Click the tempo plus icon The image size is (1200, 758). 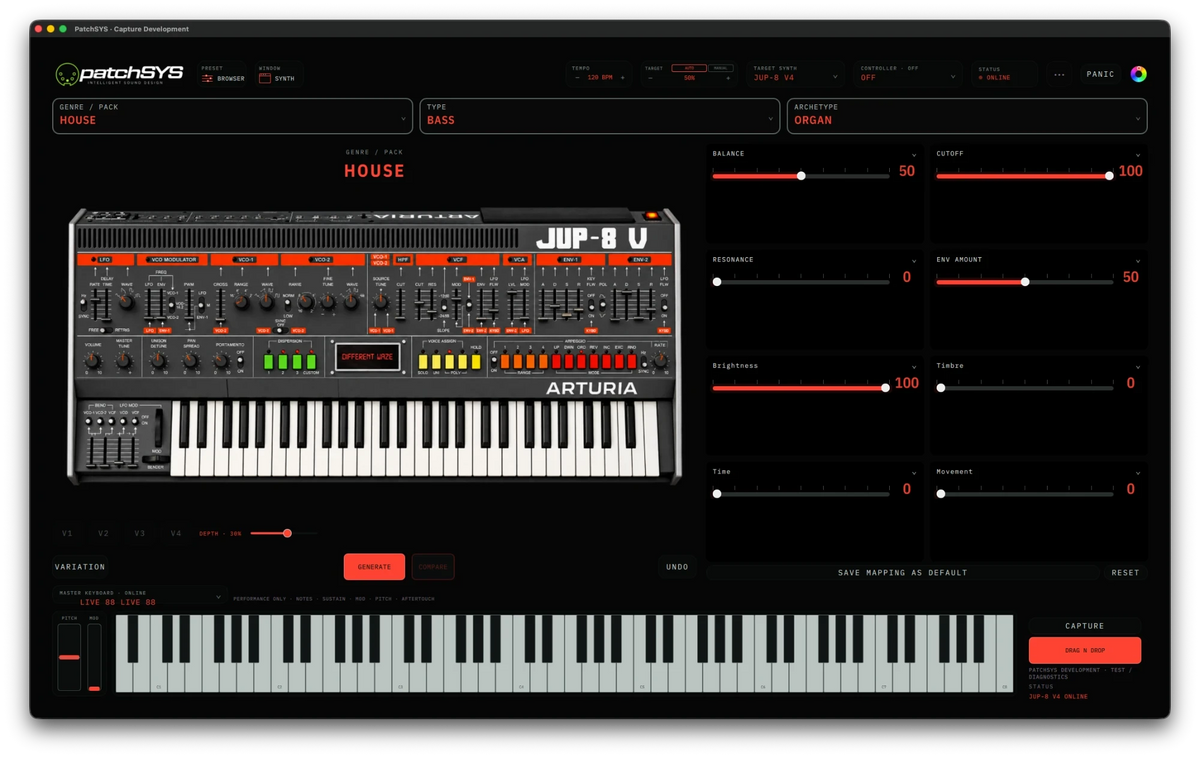pos(622,78)
